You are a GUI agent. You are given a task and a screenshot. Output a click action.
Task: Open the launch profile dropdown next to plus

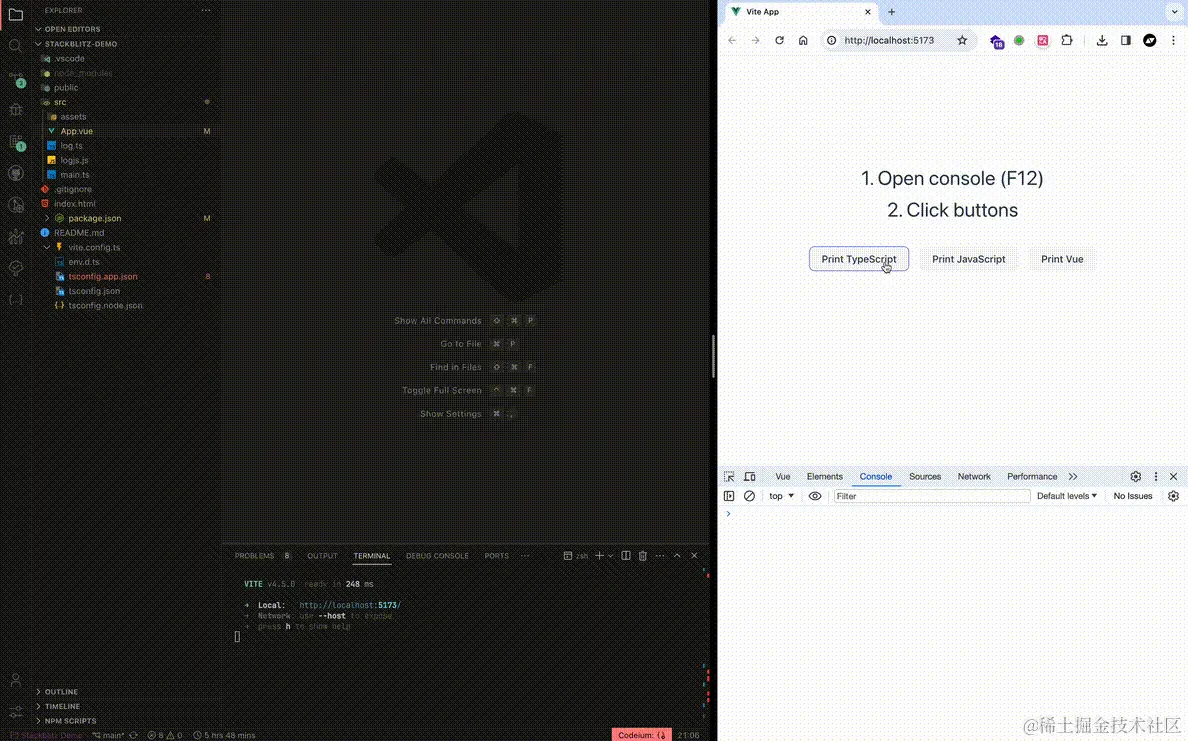(x=611, y=555)
